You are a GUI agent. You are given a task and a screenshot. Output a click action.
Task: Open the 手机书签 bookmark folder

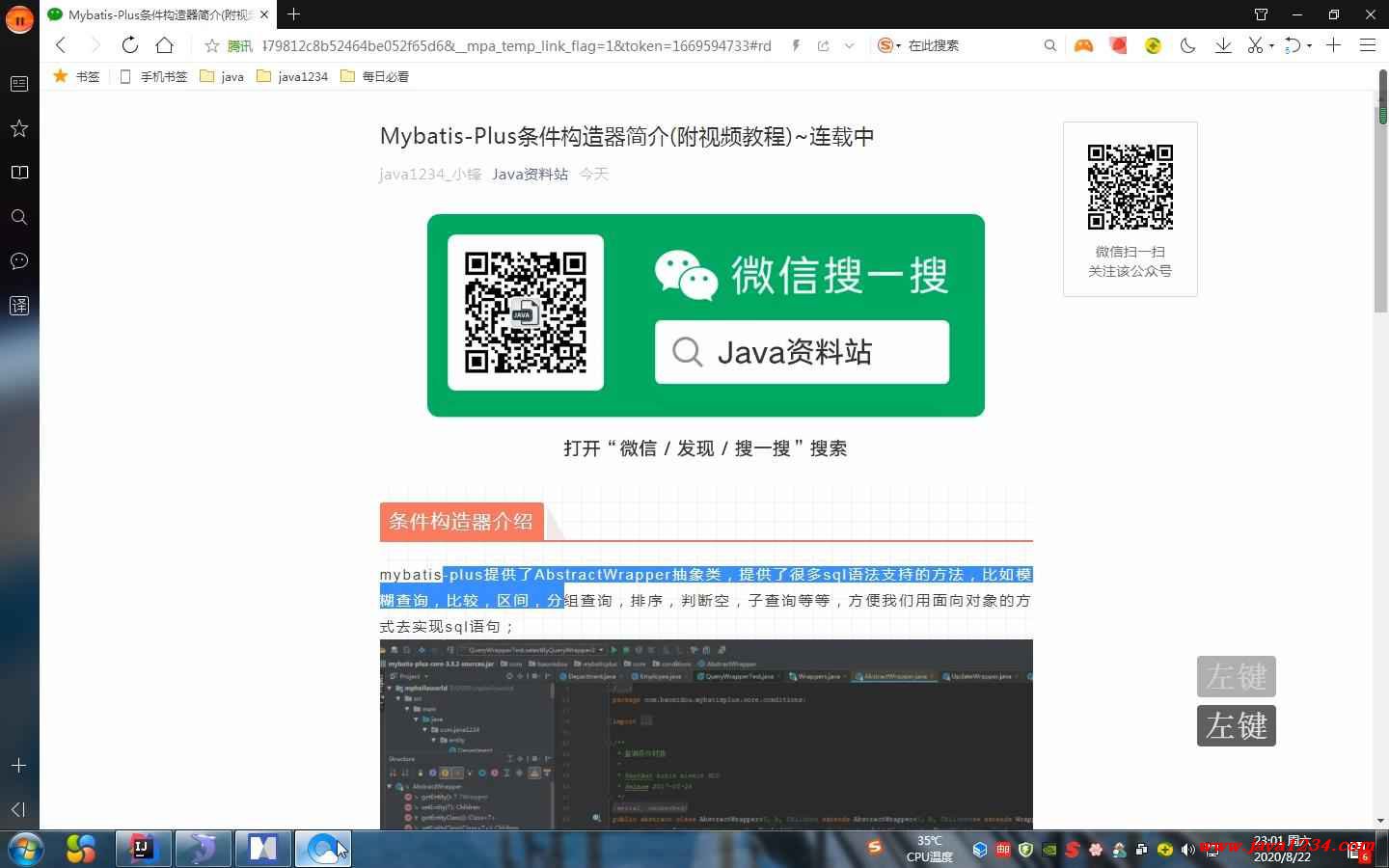click(153, 76)
